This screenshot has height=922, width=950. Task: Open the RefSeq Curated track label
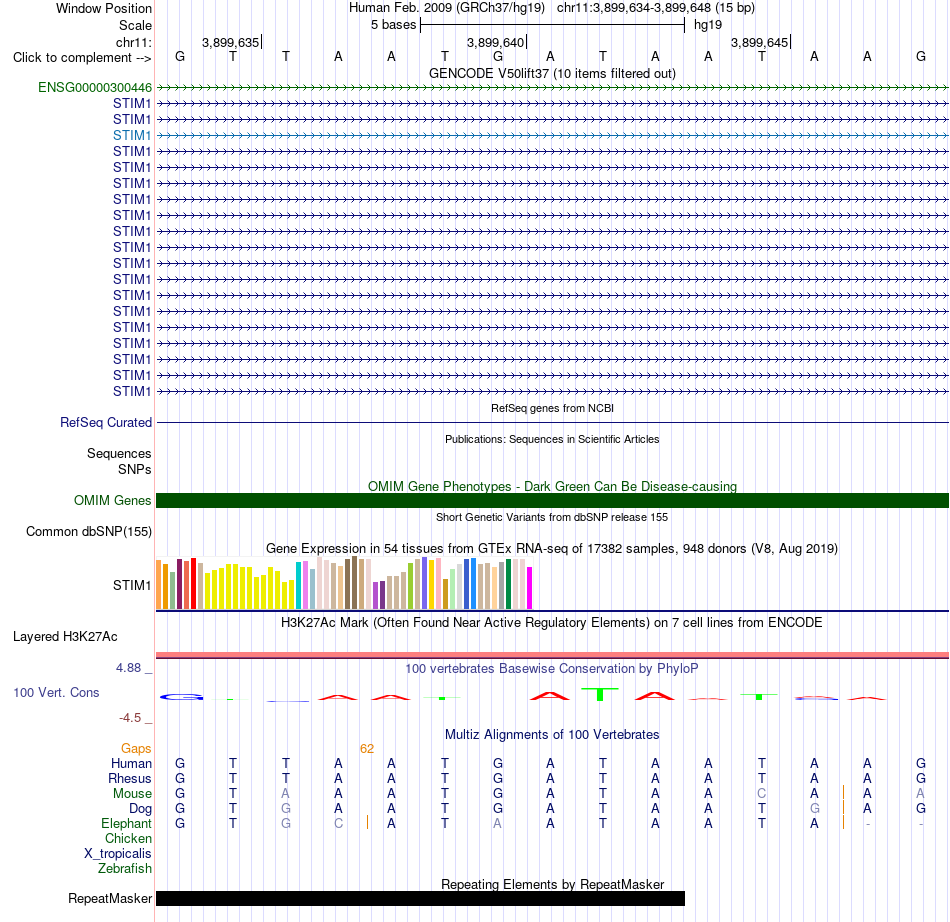click(106, 422)
